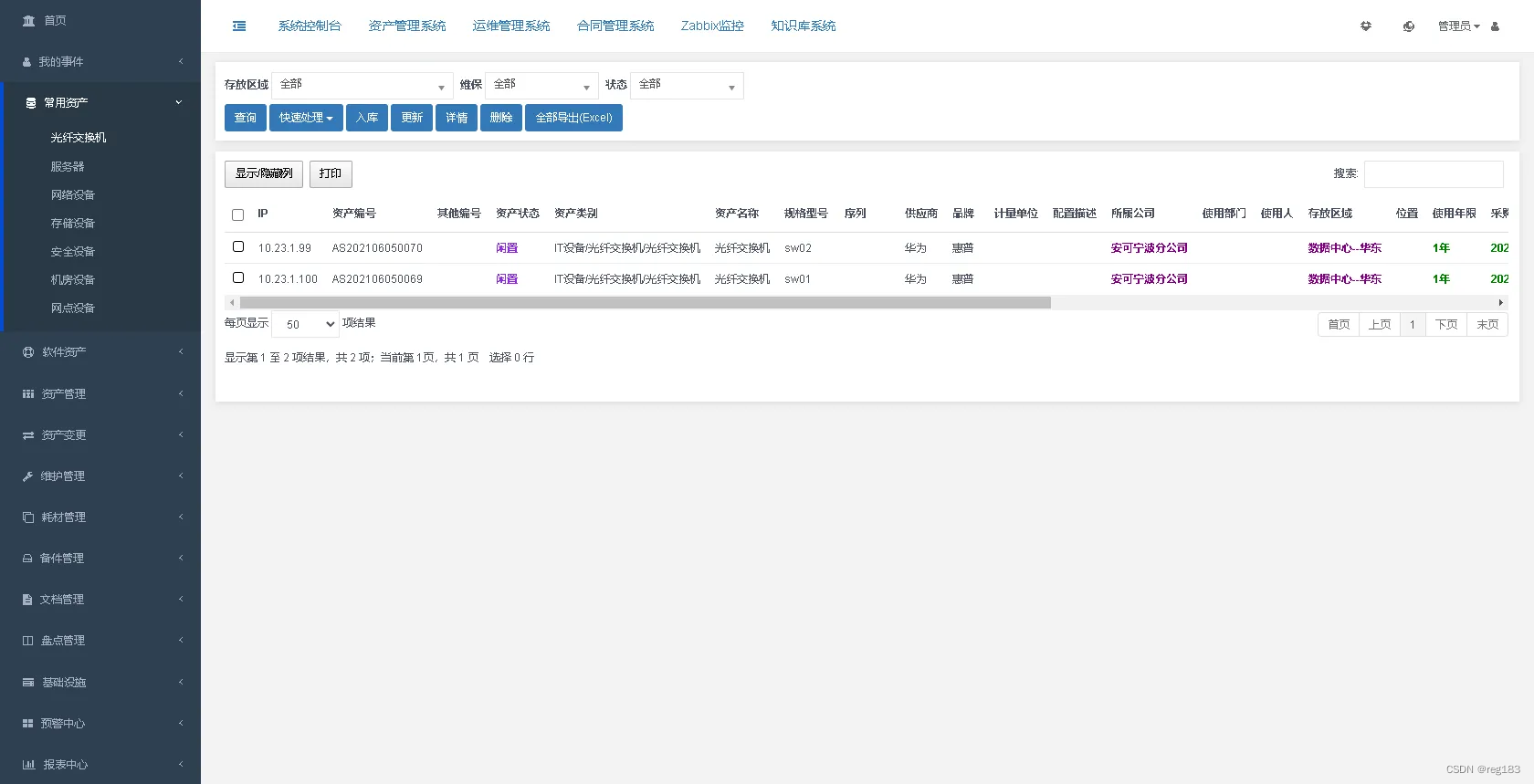1534x784 pixels.
Task: Open the Zabbix监控 top menu
Action: coord(712,26)
